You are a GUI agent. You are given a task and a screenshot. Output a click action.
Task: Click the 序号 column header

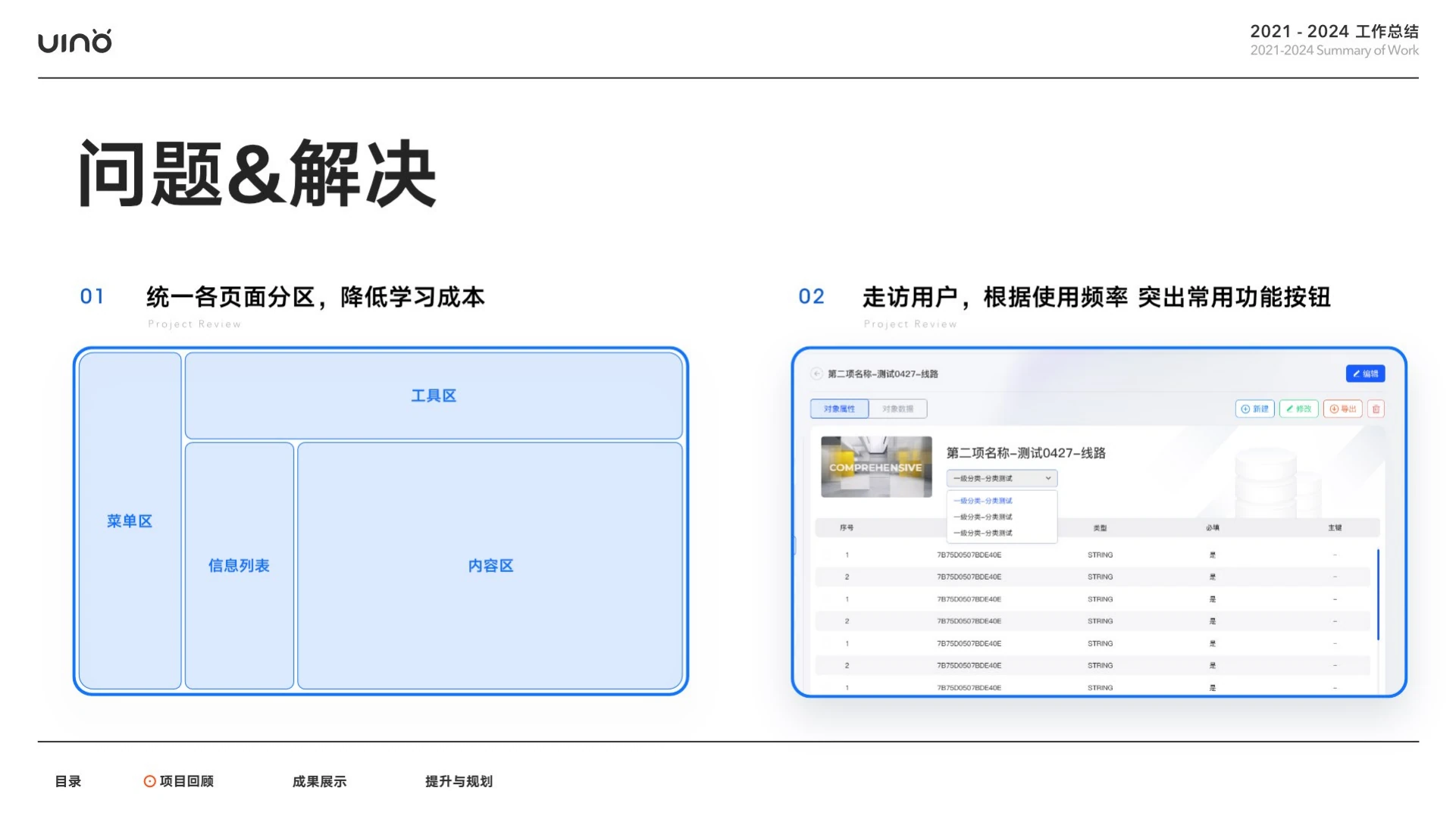pyautogui.click(x=847, y=528)
